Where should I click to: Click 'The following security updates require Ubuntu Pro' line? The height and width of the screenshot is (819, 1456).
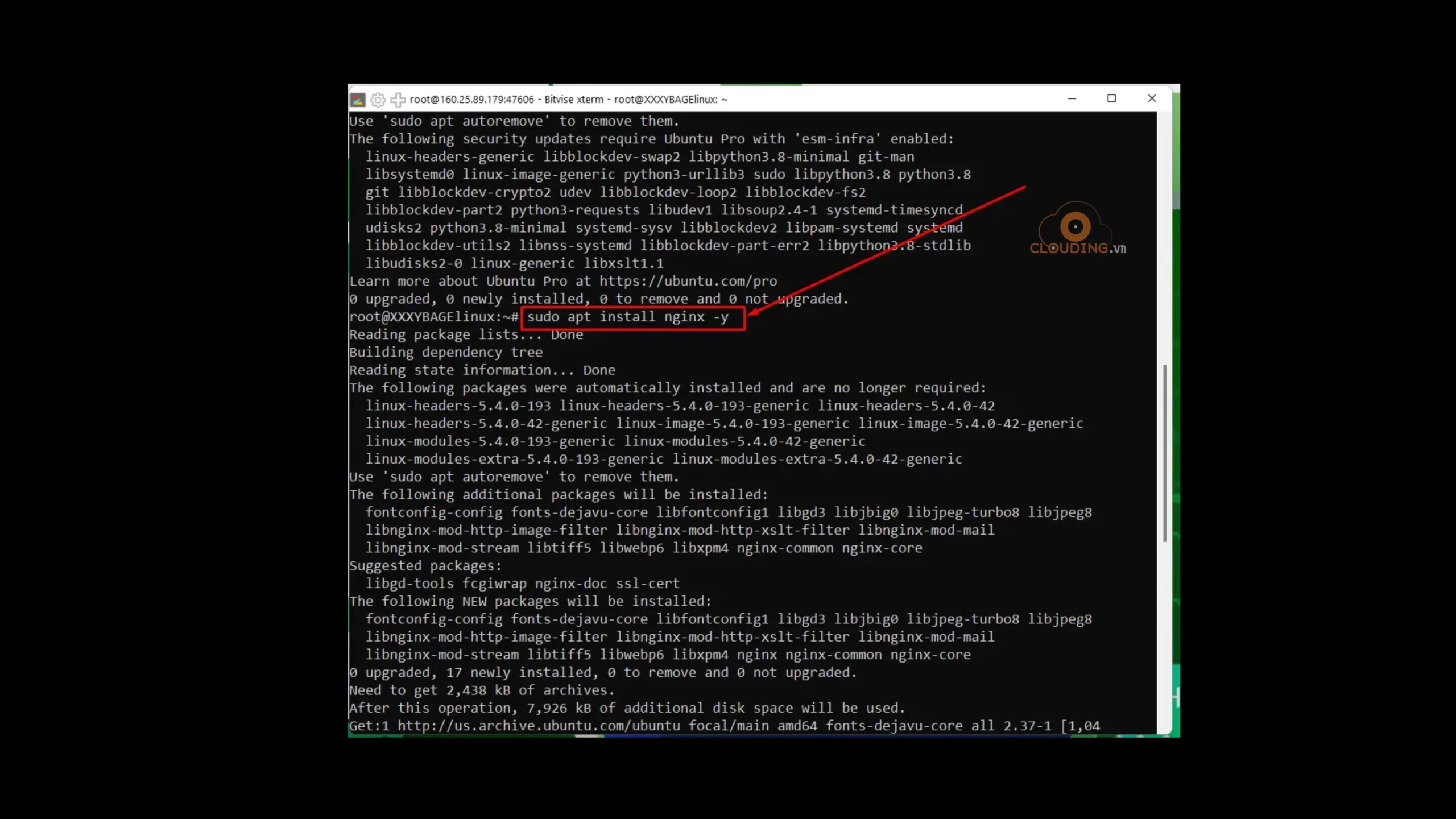[x=652, y=139]
